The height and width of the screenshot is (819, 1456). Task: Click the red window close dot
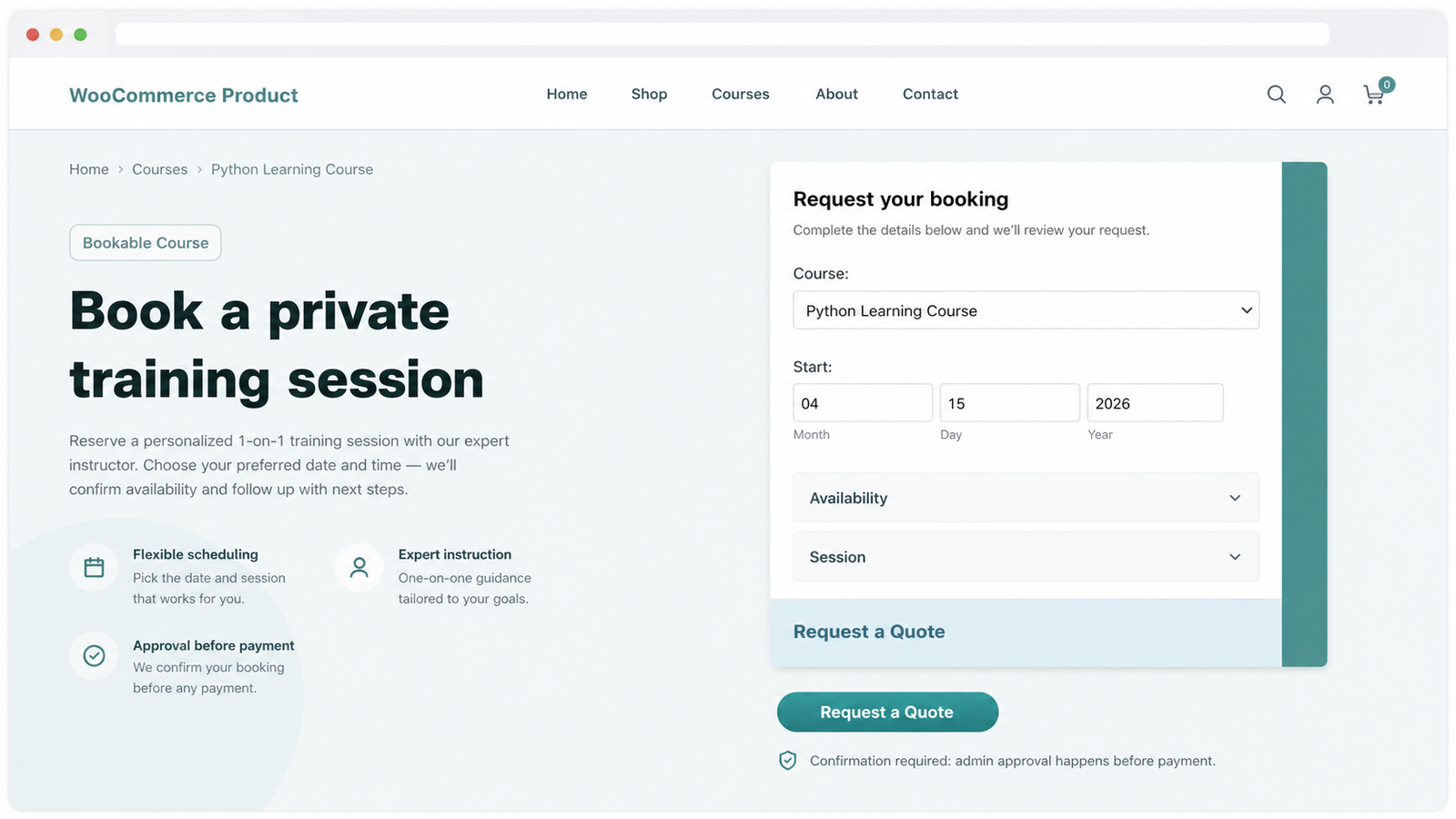(x=33, y=35)
